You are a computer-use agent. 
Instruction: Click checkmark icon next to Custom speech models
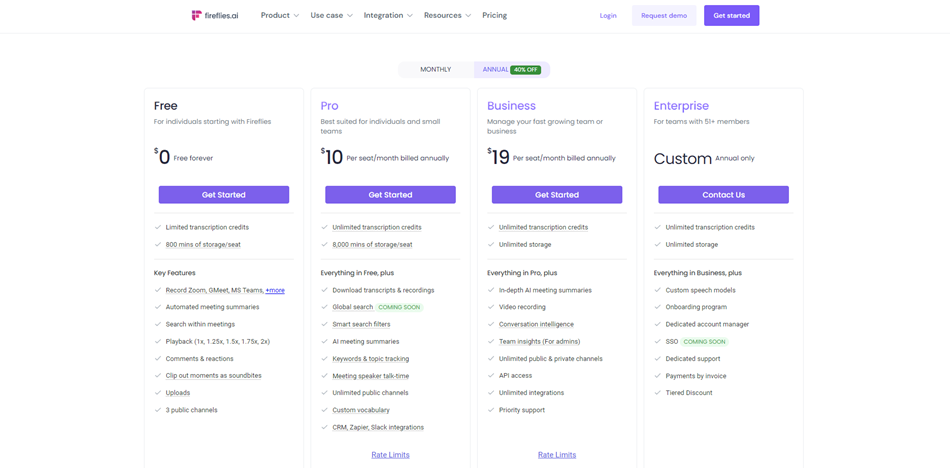pos(658,290)
